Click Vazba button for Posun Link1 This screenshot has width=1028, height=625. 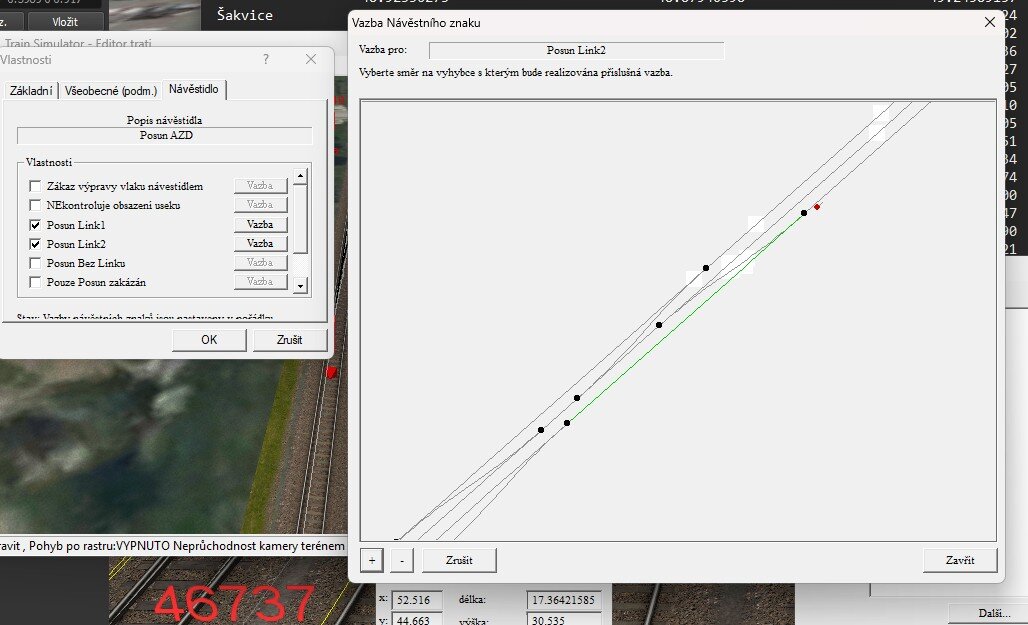click(x=260, y=224)
